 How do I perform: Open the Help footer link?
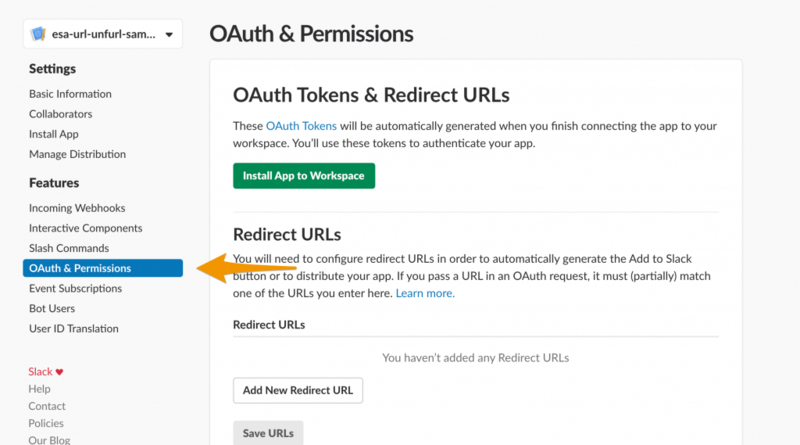point(39,389)
